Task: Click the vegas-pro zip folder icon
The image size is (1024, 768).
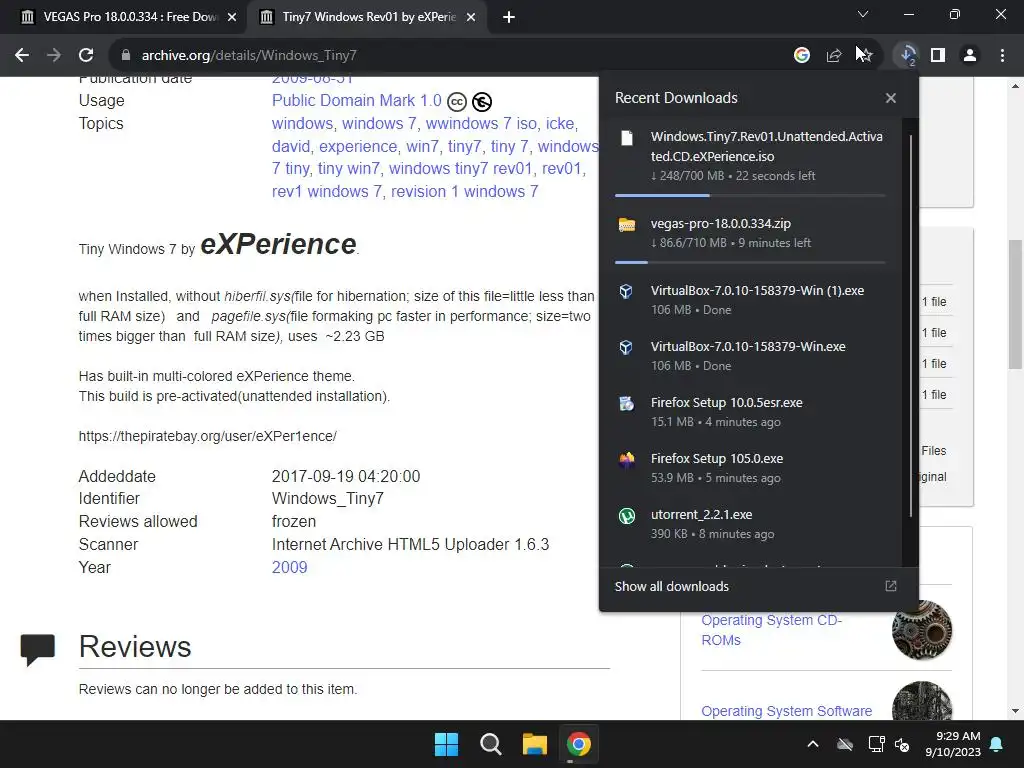Action: pos(627,225)
